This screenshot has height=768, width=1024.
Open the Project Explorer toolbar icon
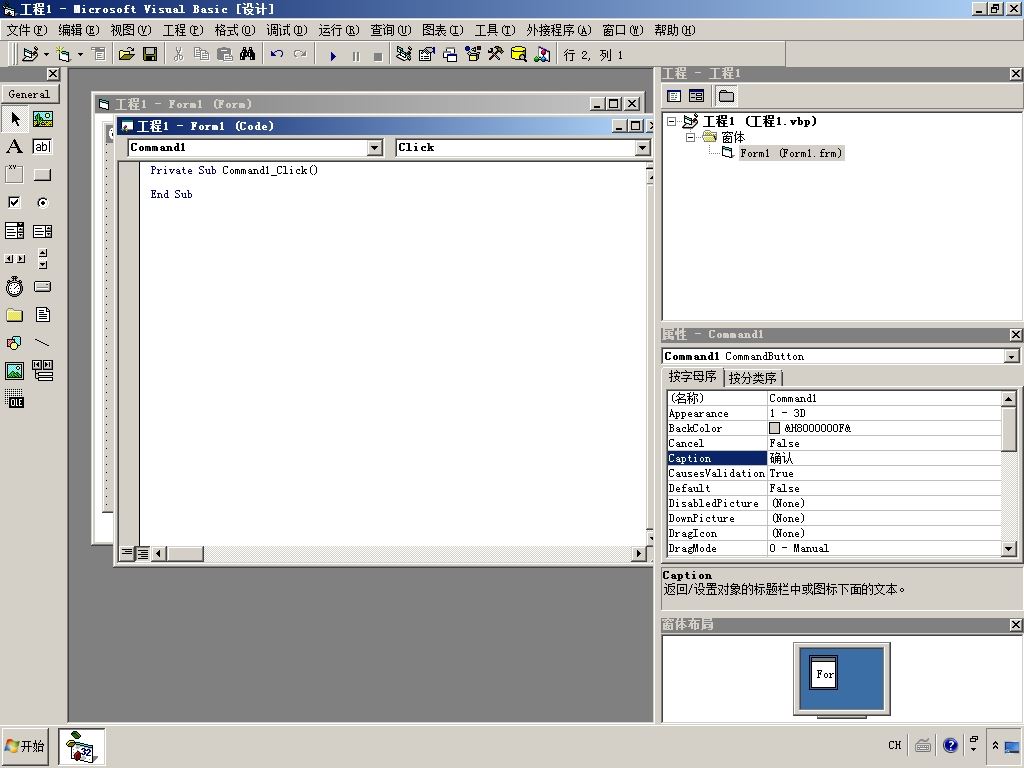point(404,54)
